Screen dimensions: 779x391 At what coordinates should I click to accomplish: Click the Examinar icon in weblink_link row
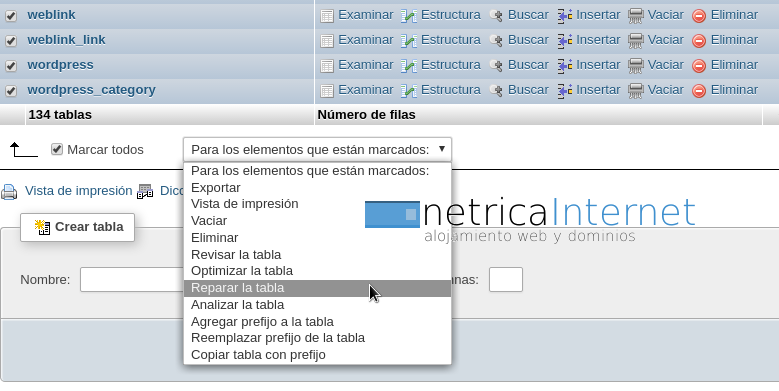click(327, 41)
